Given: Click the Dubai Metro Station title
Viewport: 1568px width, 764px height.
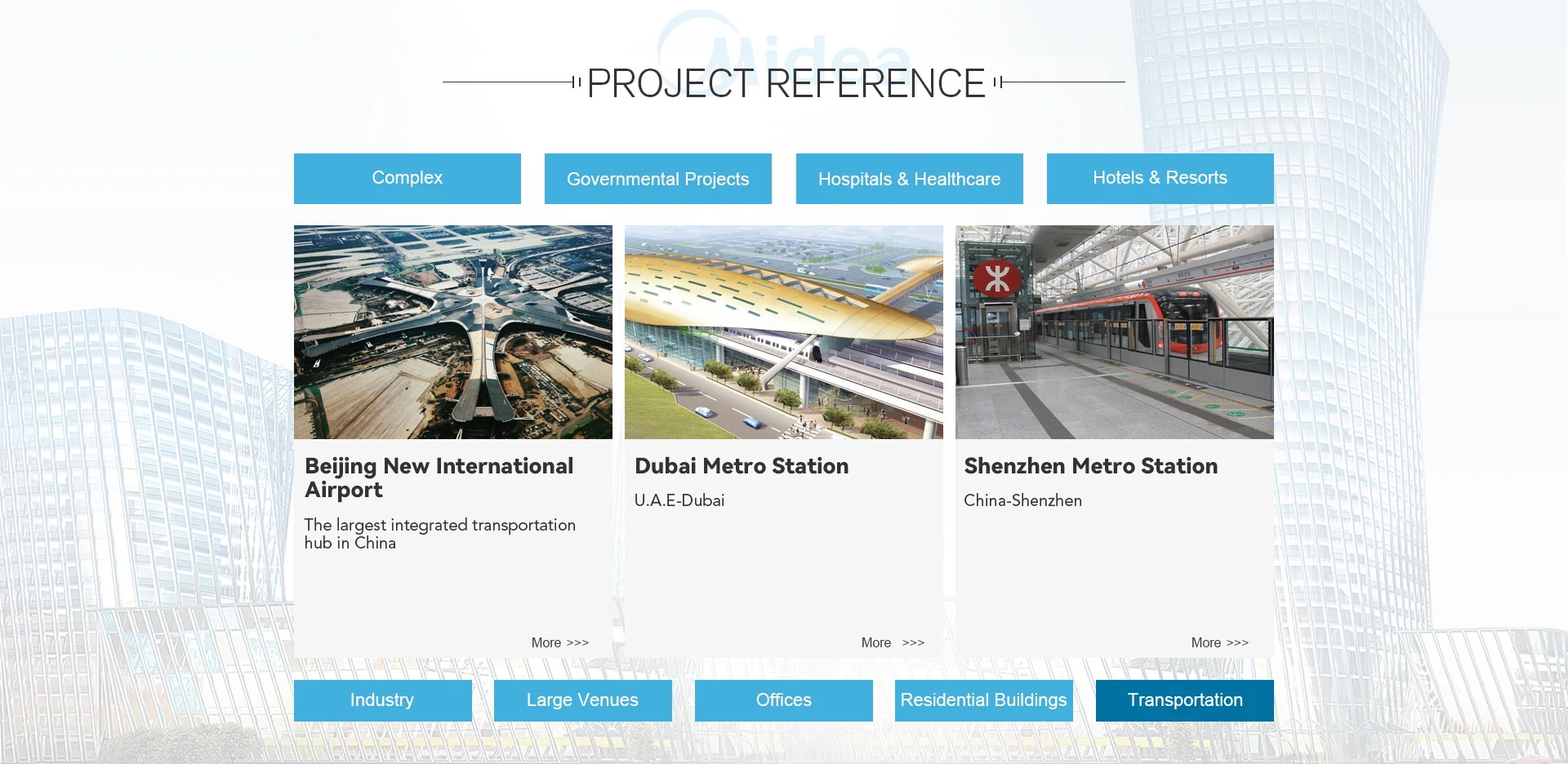Looking at the screenshot, I should pyautogui.click(x=742, y=466).
